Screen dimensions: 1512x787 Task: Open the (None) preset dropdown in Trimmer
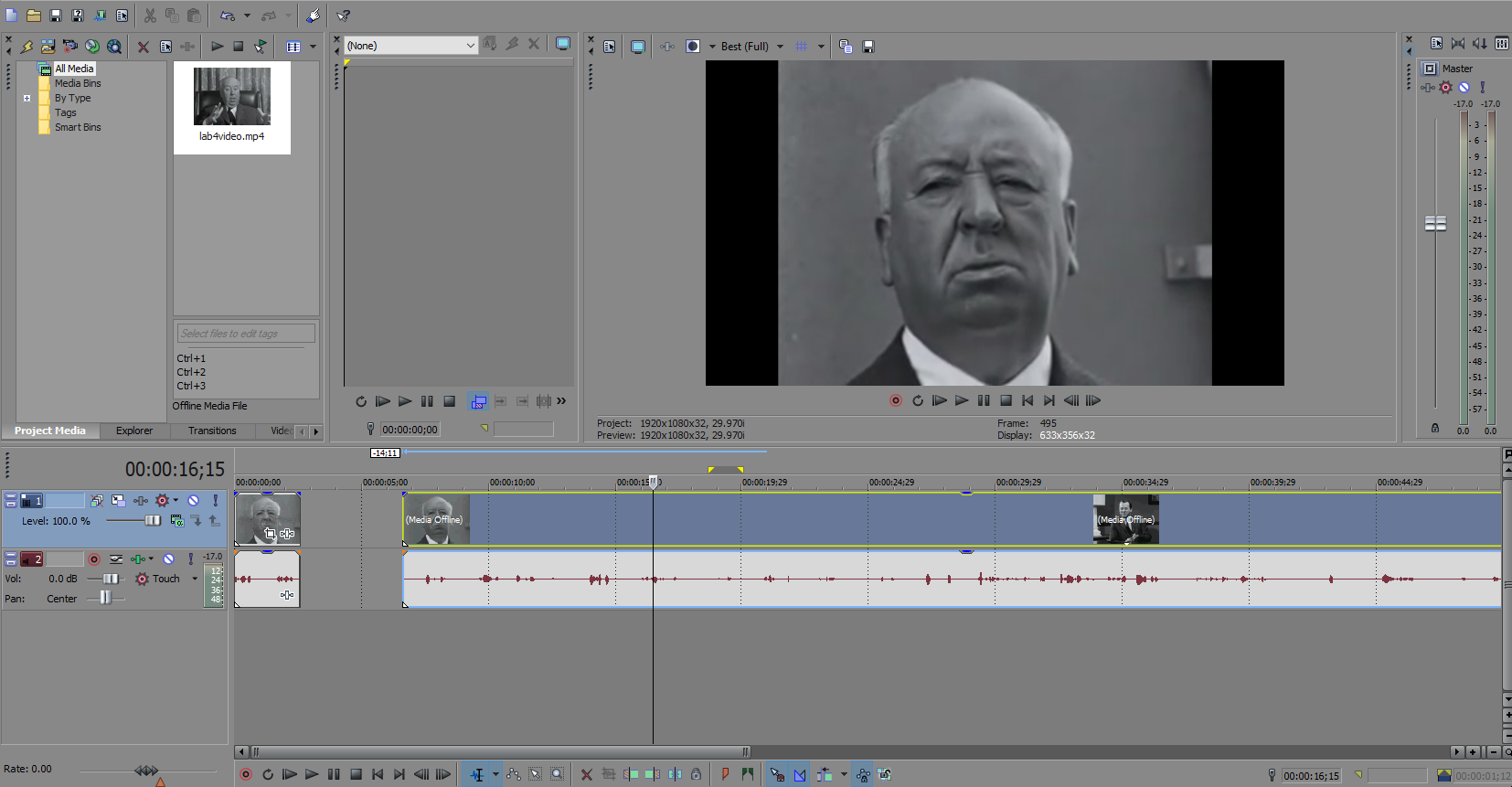pyautogui.click(x=470, y=46)
